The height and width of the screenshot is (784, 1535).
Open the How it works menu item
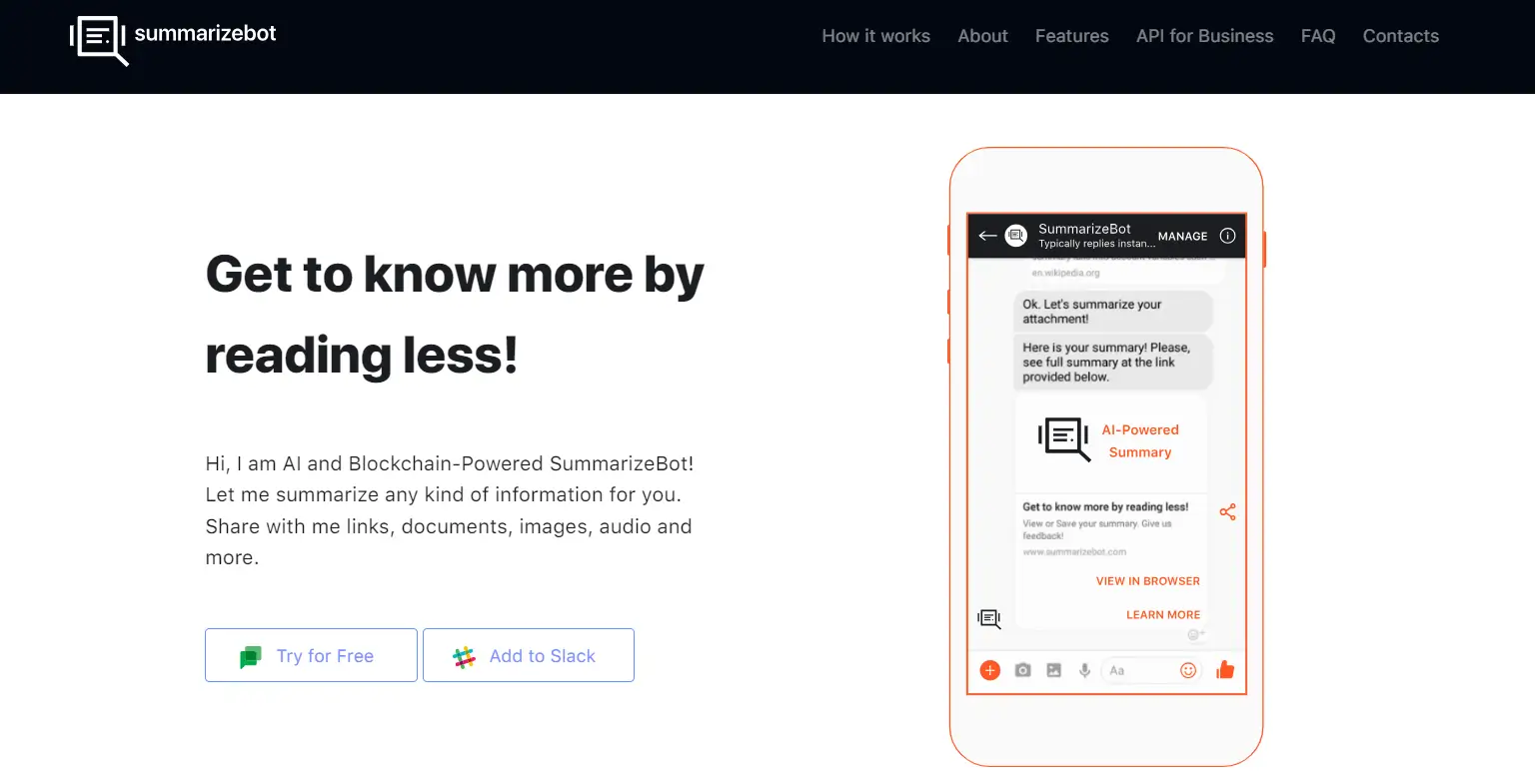coord(875,36)
